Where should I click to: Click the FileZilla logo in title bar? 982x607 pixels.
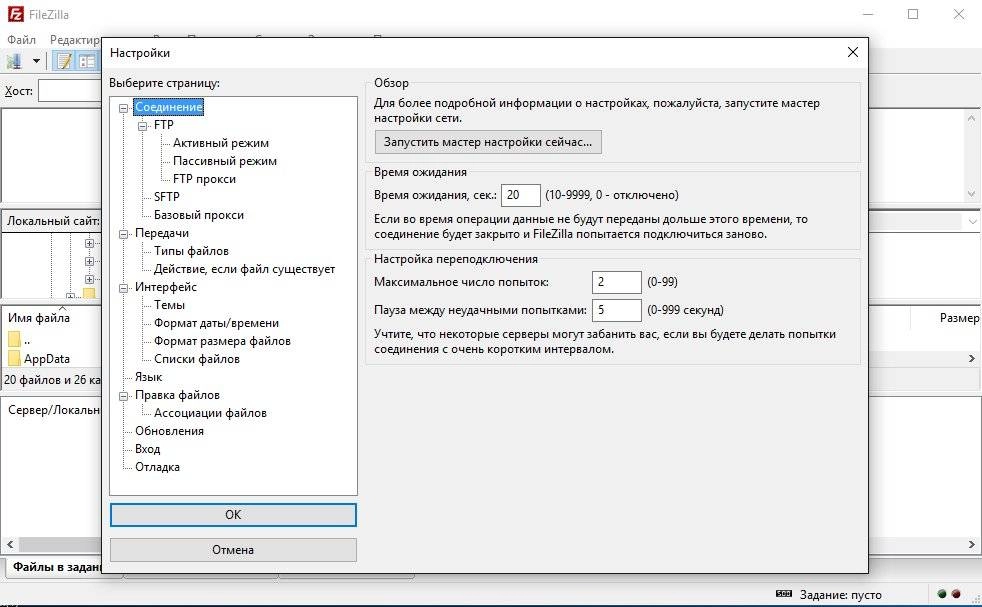tap(16, 14)
